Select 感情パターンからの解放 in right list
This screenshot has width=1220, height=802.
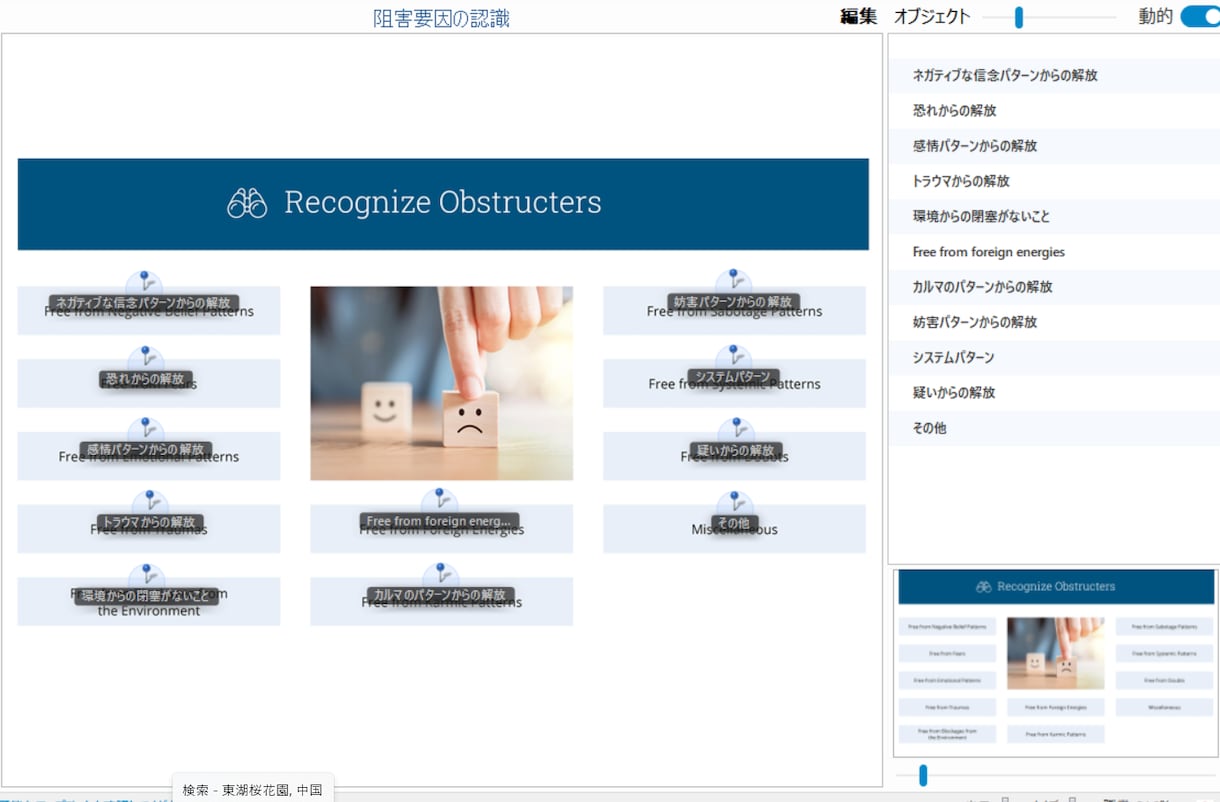point(1054,146)
